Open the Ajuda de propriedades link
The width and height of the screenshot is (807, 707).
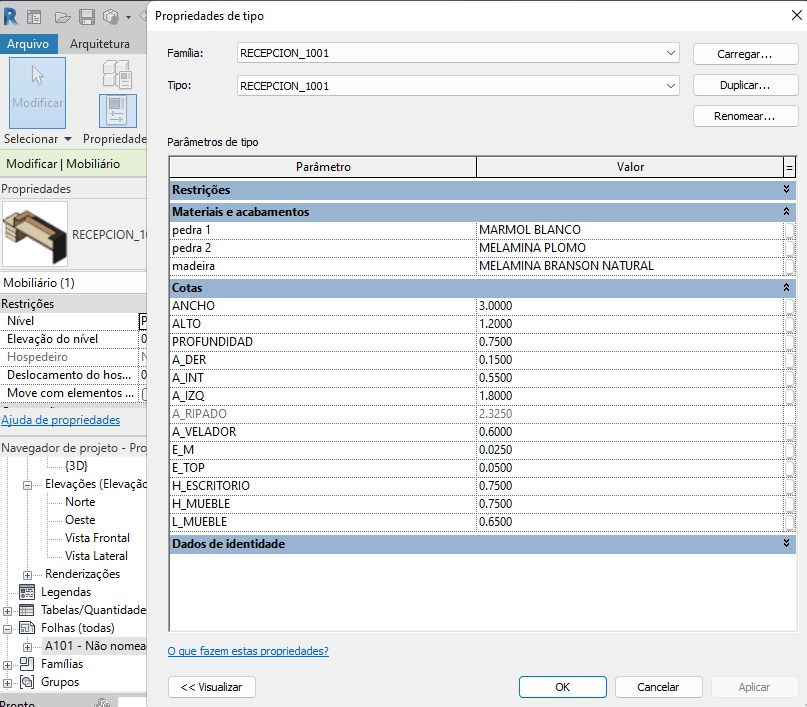click(x=60, y=420)
